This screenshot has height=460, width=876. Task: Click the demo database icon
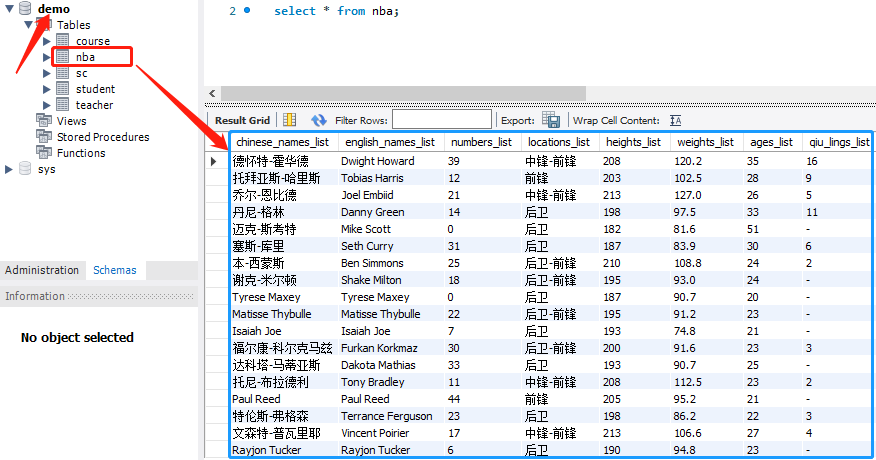(x=25, y=8)
